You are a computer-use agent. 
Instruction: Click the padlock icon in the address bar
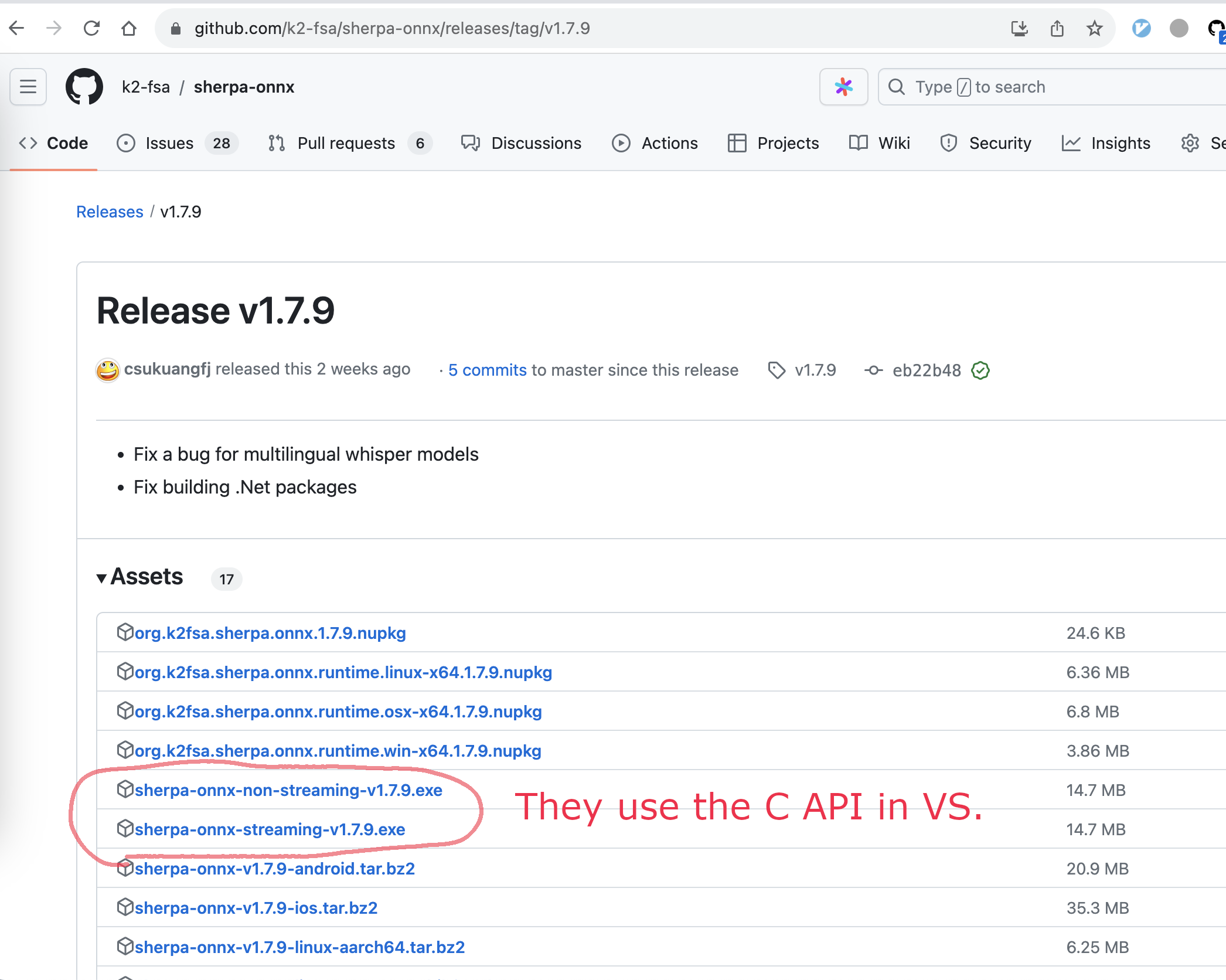tap(175, 28)
